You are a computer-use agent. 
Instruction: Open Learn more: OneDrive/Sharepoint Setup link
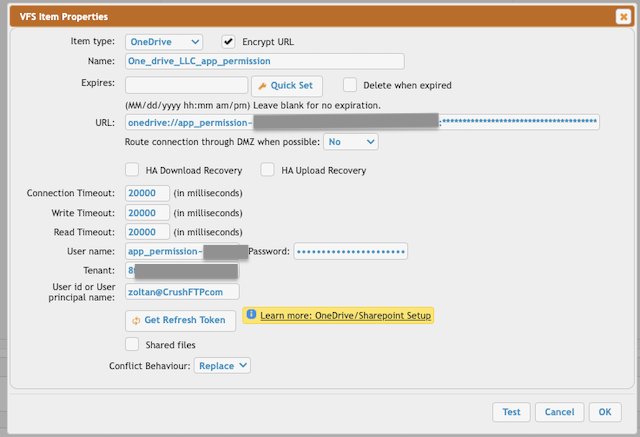[345, 315]
